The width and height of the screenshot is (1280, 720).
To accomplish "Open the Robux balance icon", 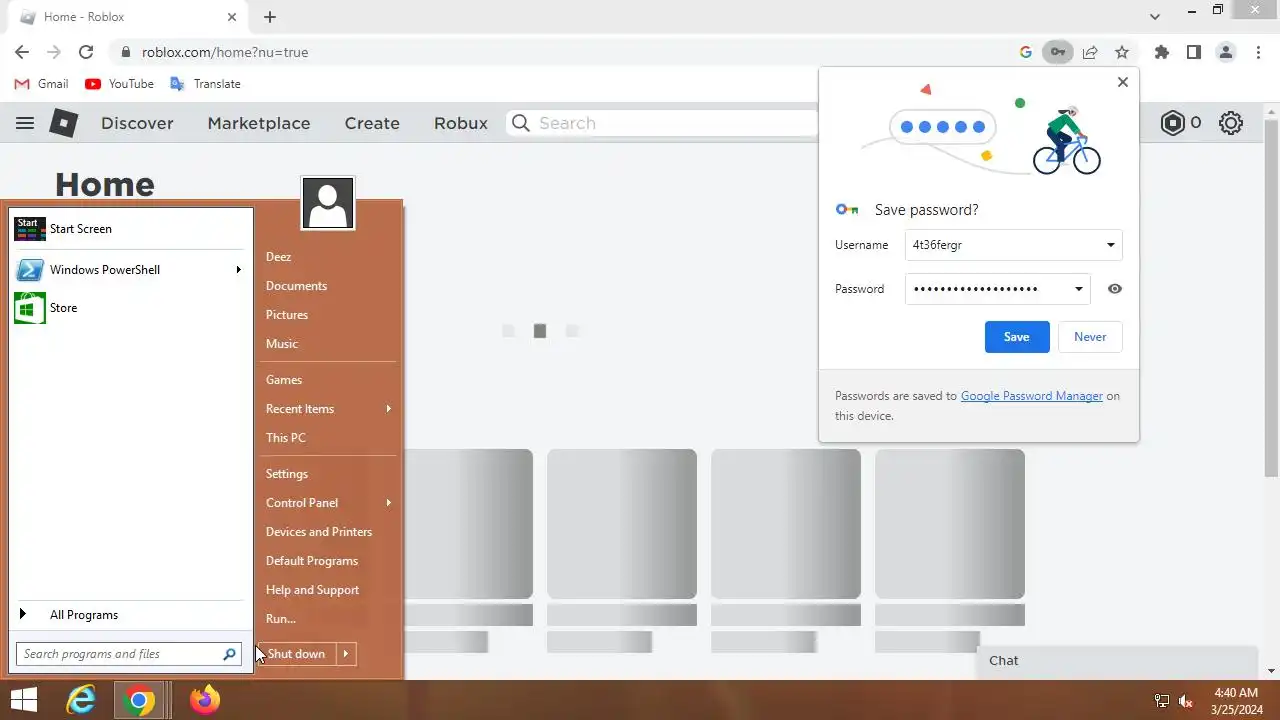I will pos(1172,123).
